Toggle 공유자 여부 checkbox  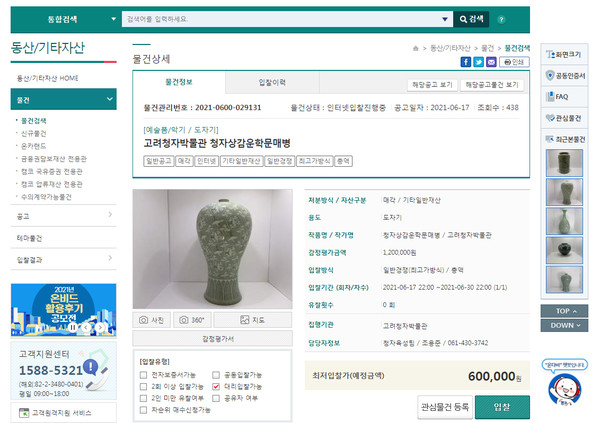216,398
